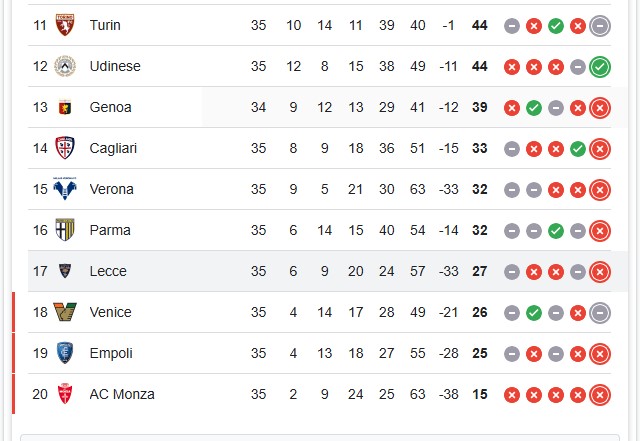Click Venice's green win form icon
Image resolution: width=640 pixels, height=441 pixels.
coord(534,313)
